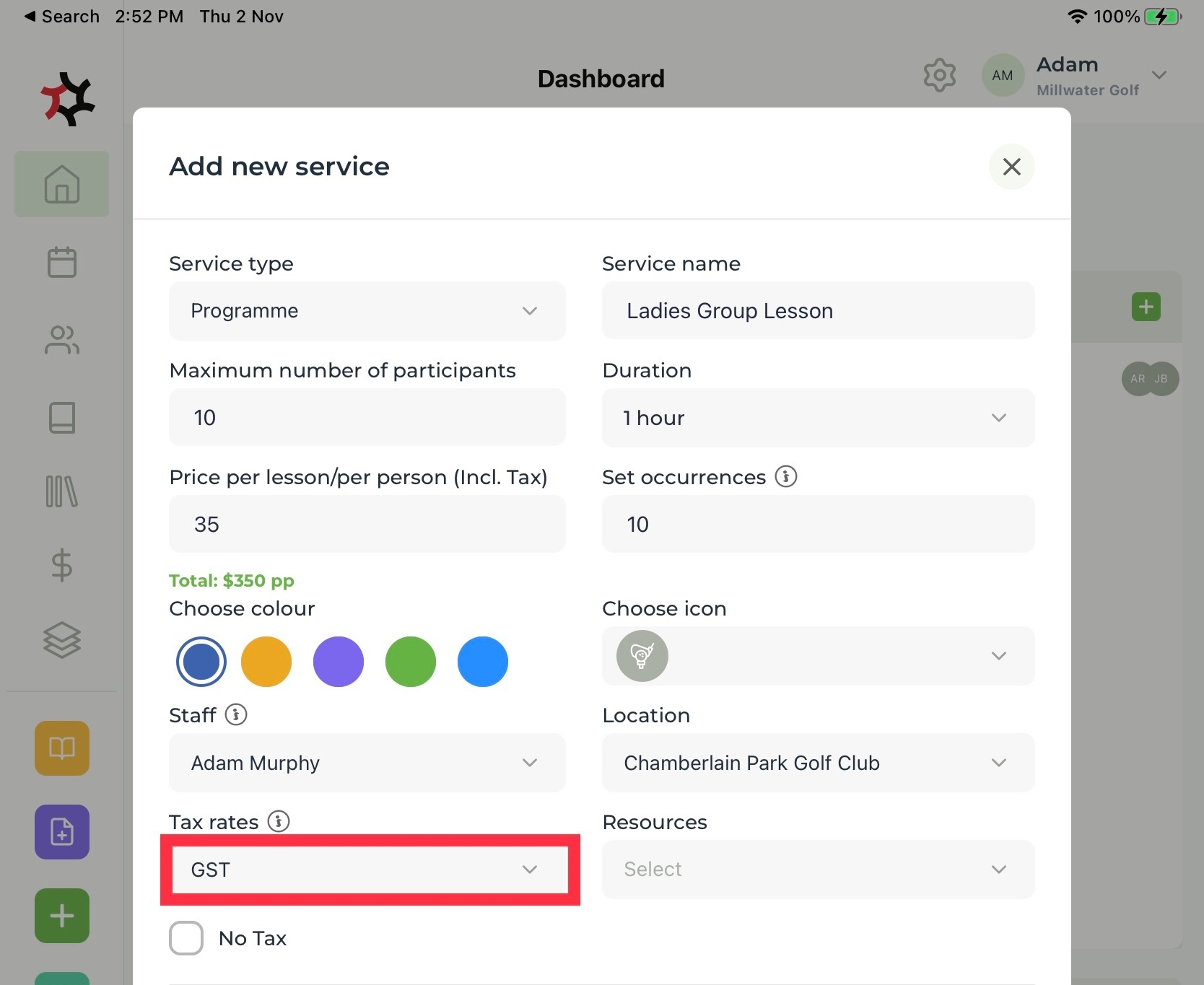Click the dollar sign payments icon

point(62,565)
